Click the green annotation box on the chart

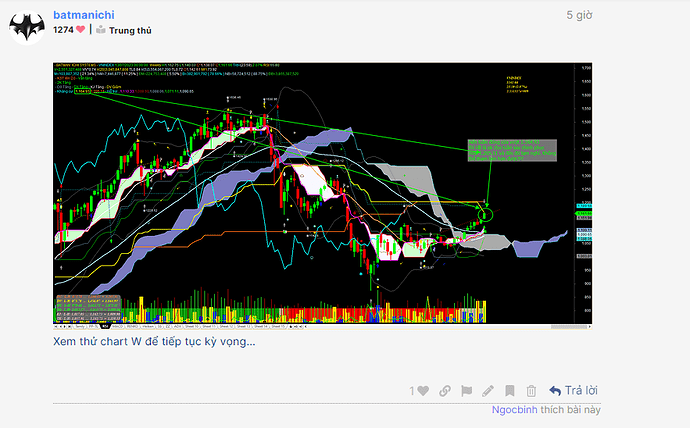click(512, 150)
